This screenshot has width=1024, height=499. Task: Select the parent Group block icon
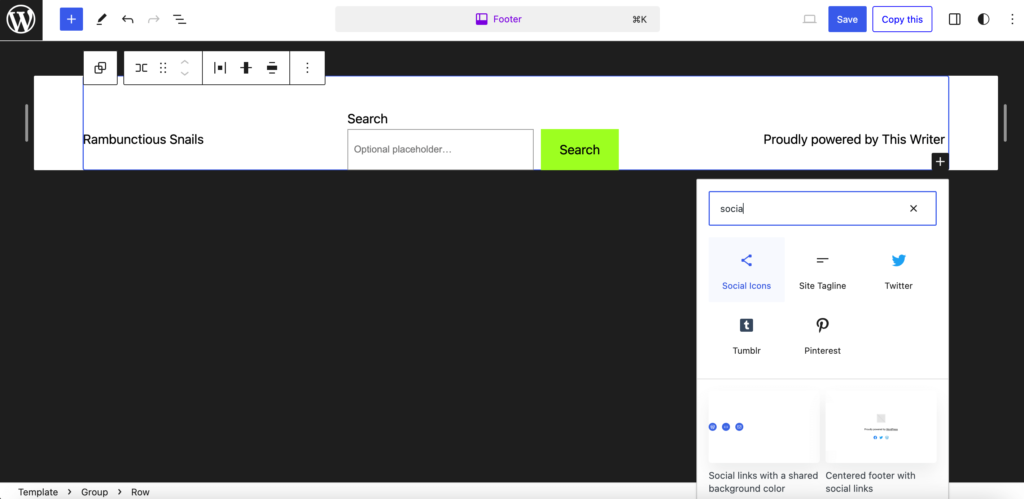(x=101, y=68)
